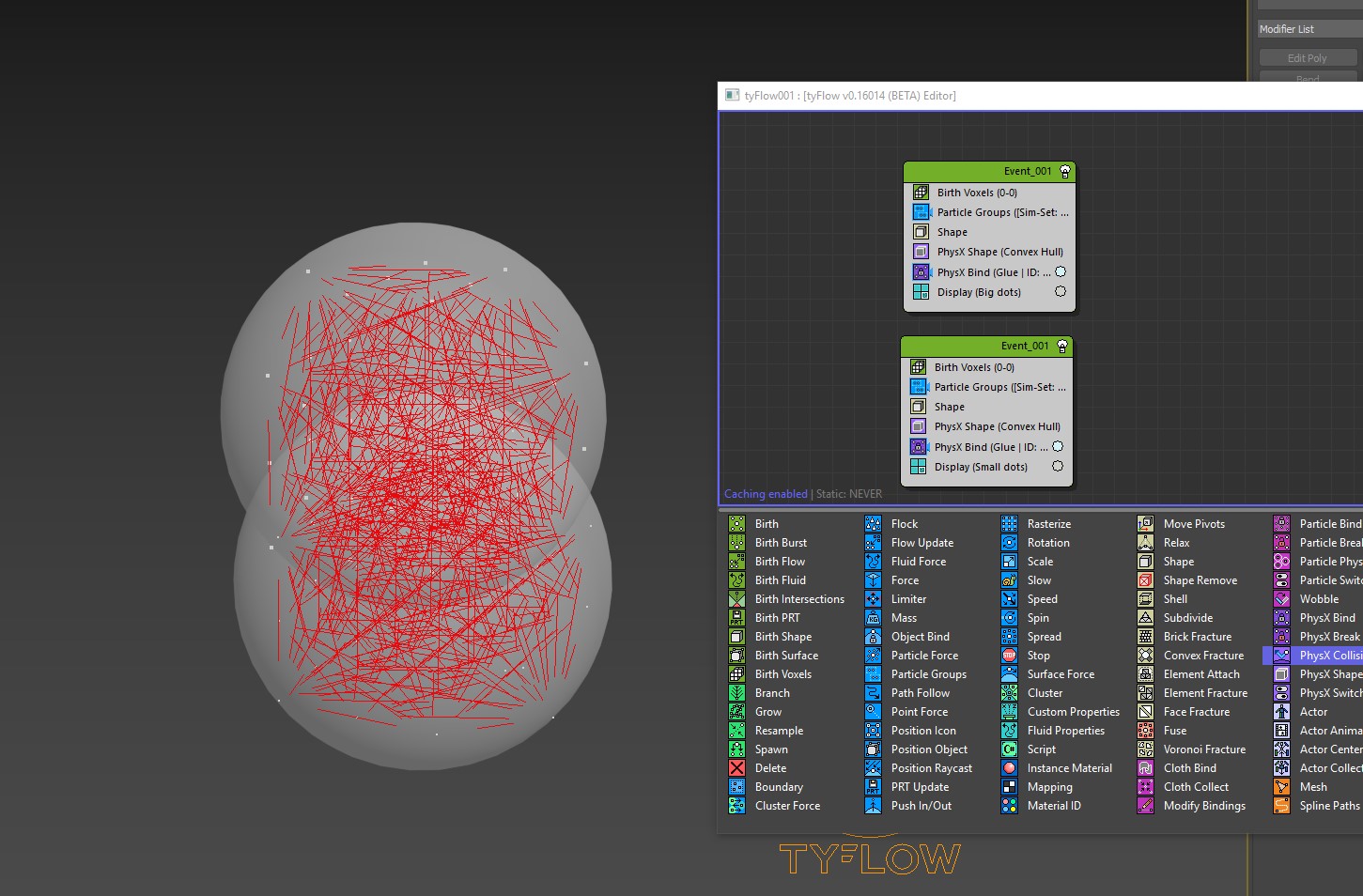Click the Boundary operator icon

[737, 787]
